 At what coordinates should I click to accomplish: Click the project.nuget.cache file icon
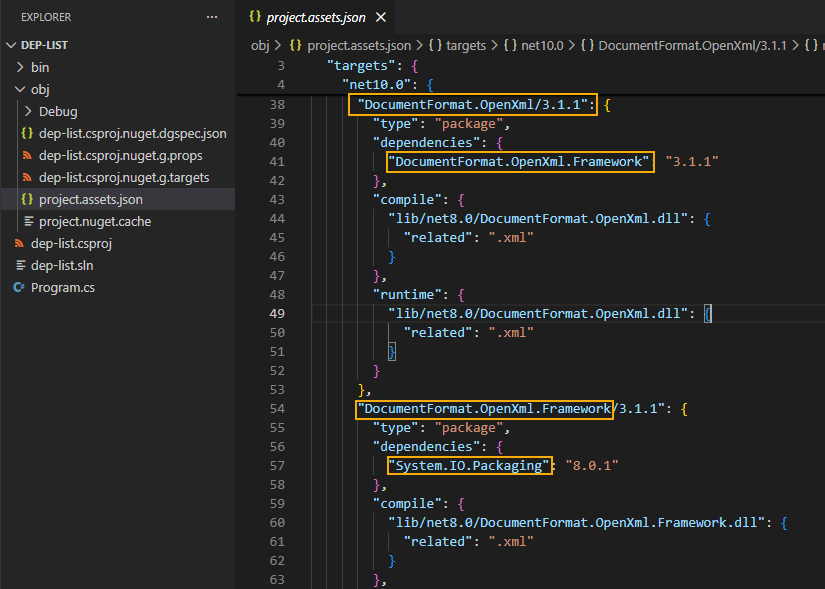pos(27,221)
